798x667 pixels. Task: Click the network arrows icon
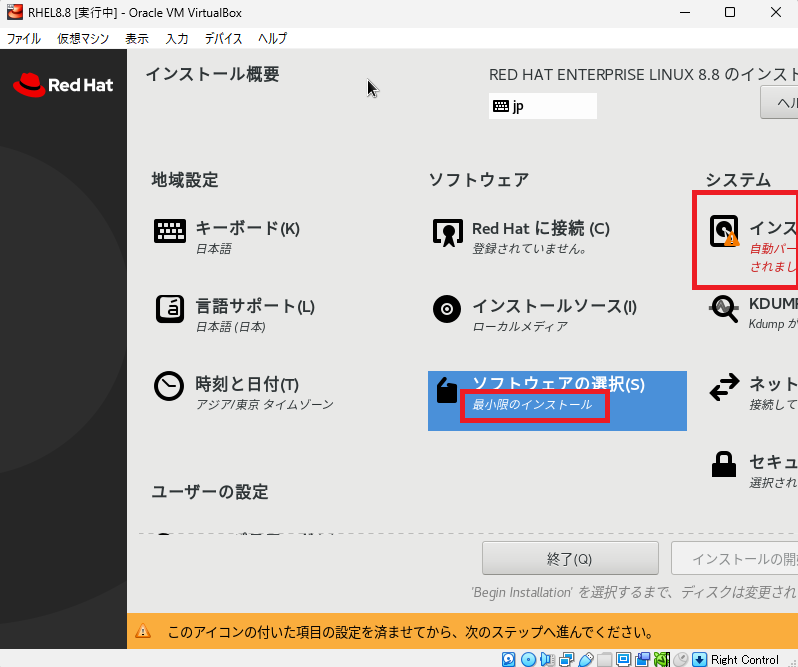click(x=724, y=387)
